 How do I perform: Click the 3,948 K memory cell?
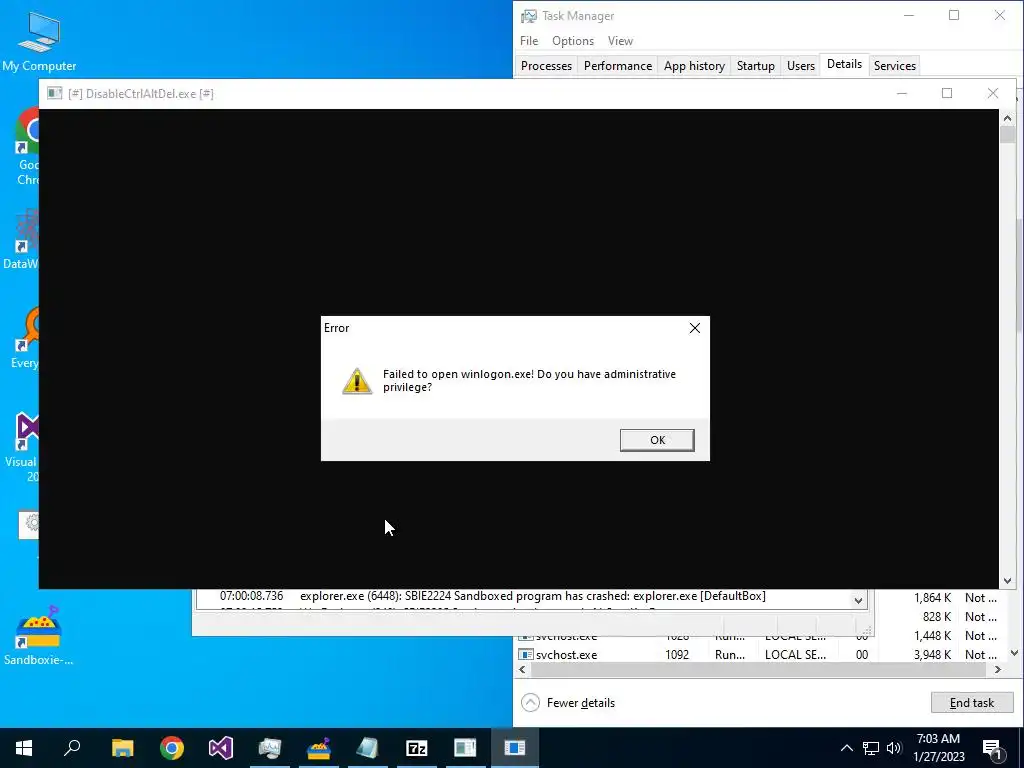coord(933,654)
